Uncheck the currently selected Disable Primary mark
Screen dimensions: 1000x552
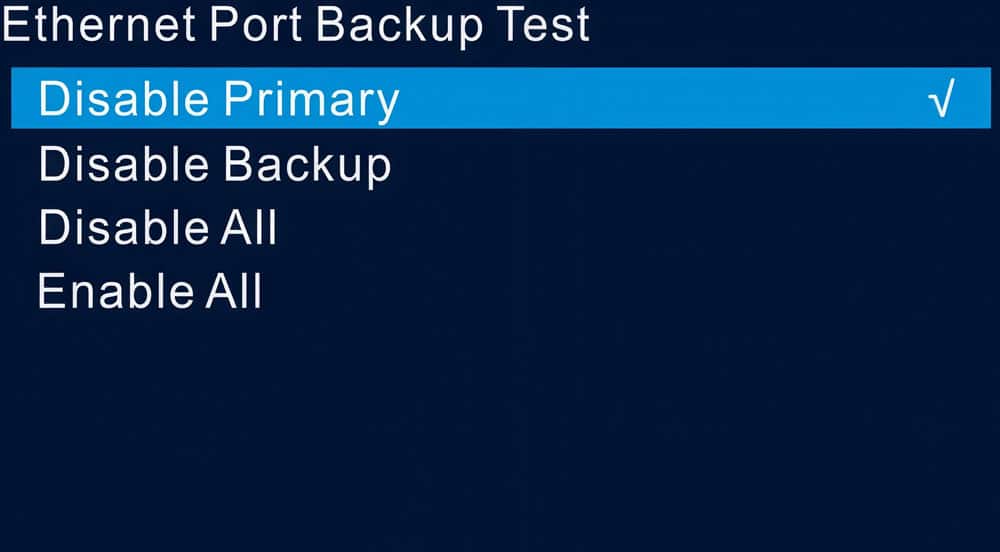click(x=941, y=99)
